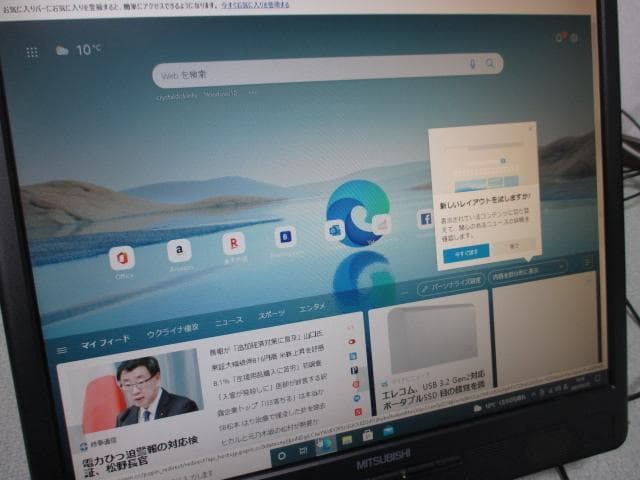Click the gray dismiss button in layout popup
The height and width of the screenshot is (480, 640).
[514, 246]
